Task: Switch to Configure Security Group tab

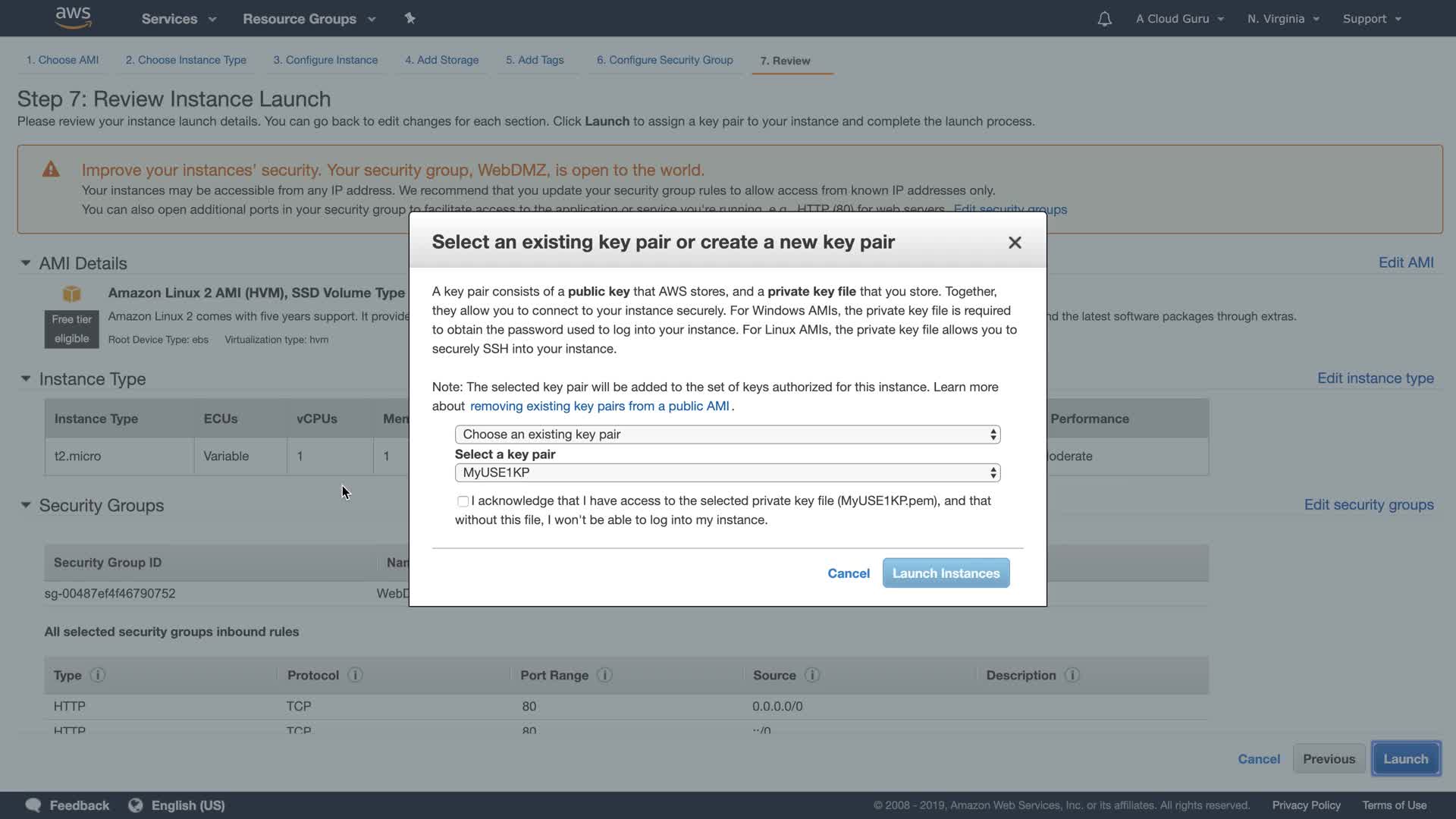Action: pos(664,60)
